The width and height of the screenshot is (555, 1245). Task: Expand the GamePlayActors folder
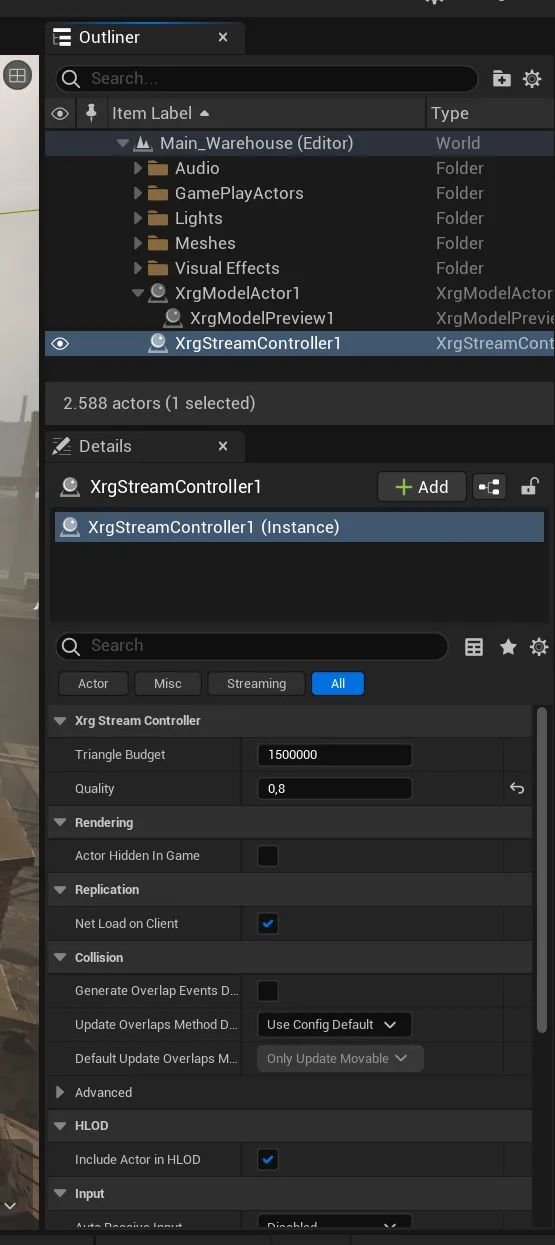pos(138,193)
